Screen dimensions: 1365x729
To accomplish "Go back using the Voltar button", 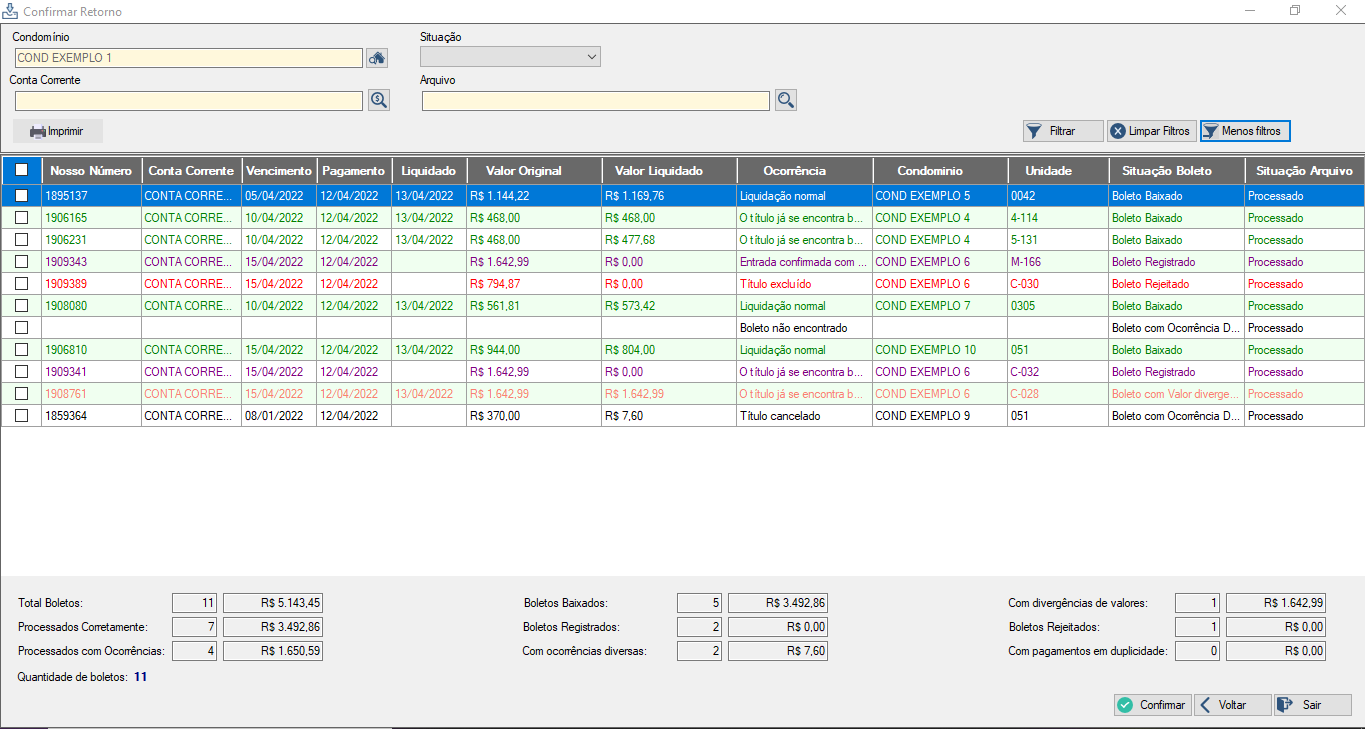I will (1232, 705).
